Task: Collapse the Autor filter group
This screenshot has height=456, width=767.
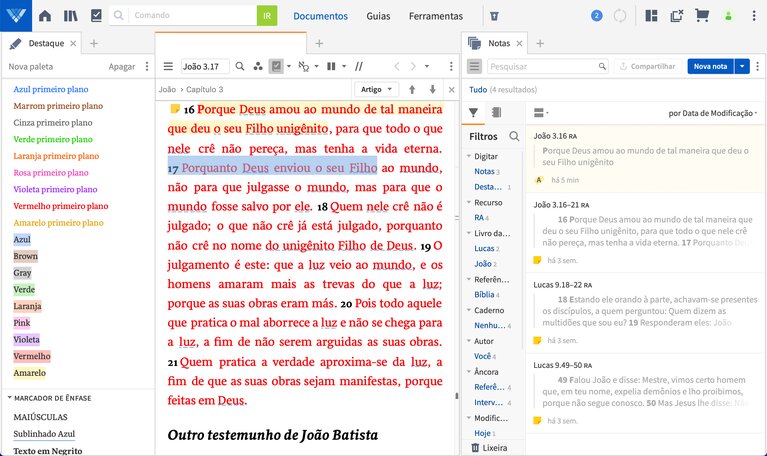Action: (x=469, y=341)
